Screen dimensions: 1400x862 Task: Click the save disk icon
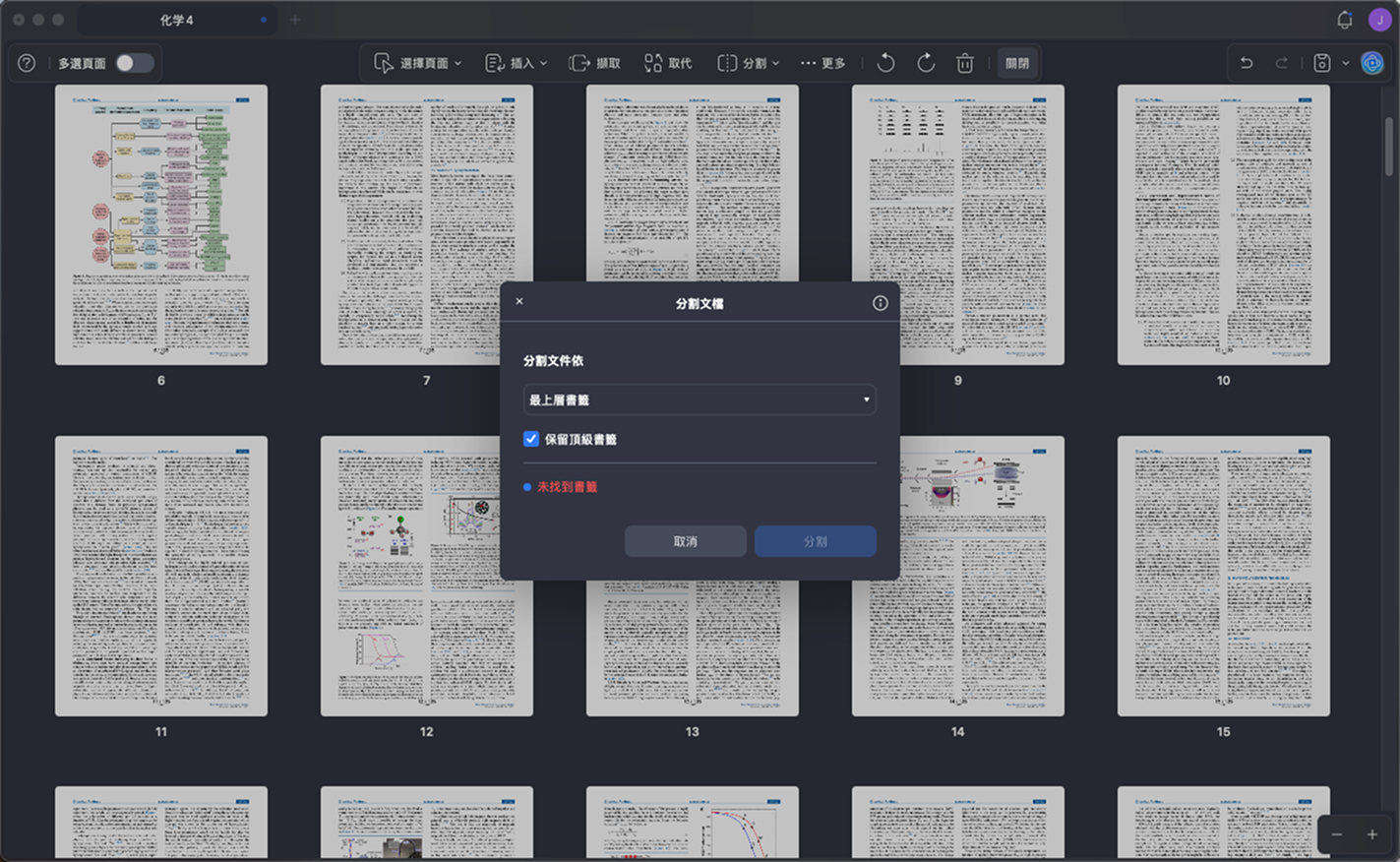[1322, 63]
